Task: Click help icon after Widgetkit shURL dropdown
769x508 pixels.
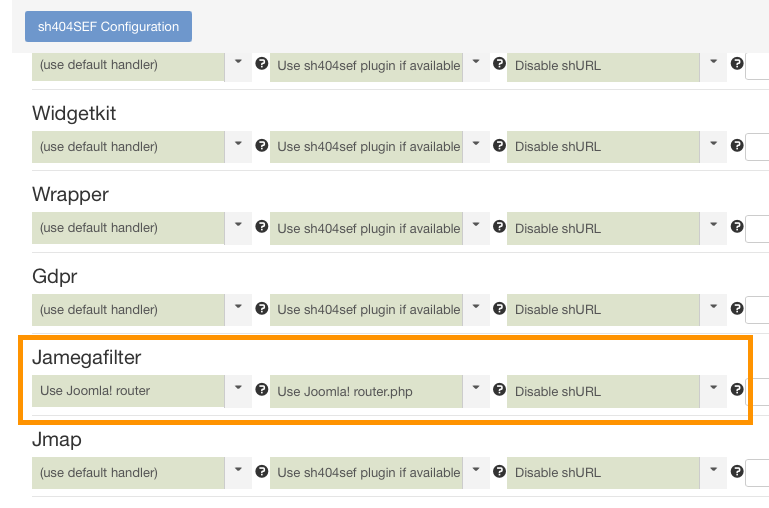Action: pyautogui.click(x=737, y=146)
